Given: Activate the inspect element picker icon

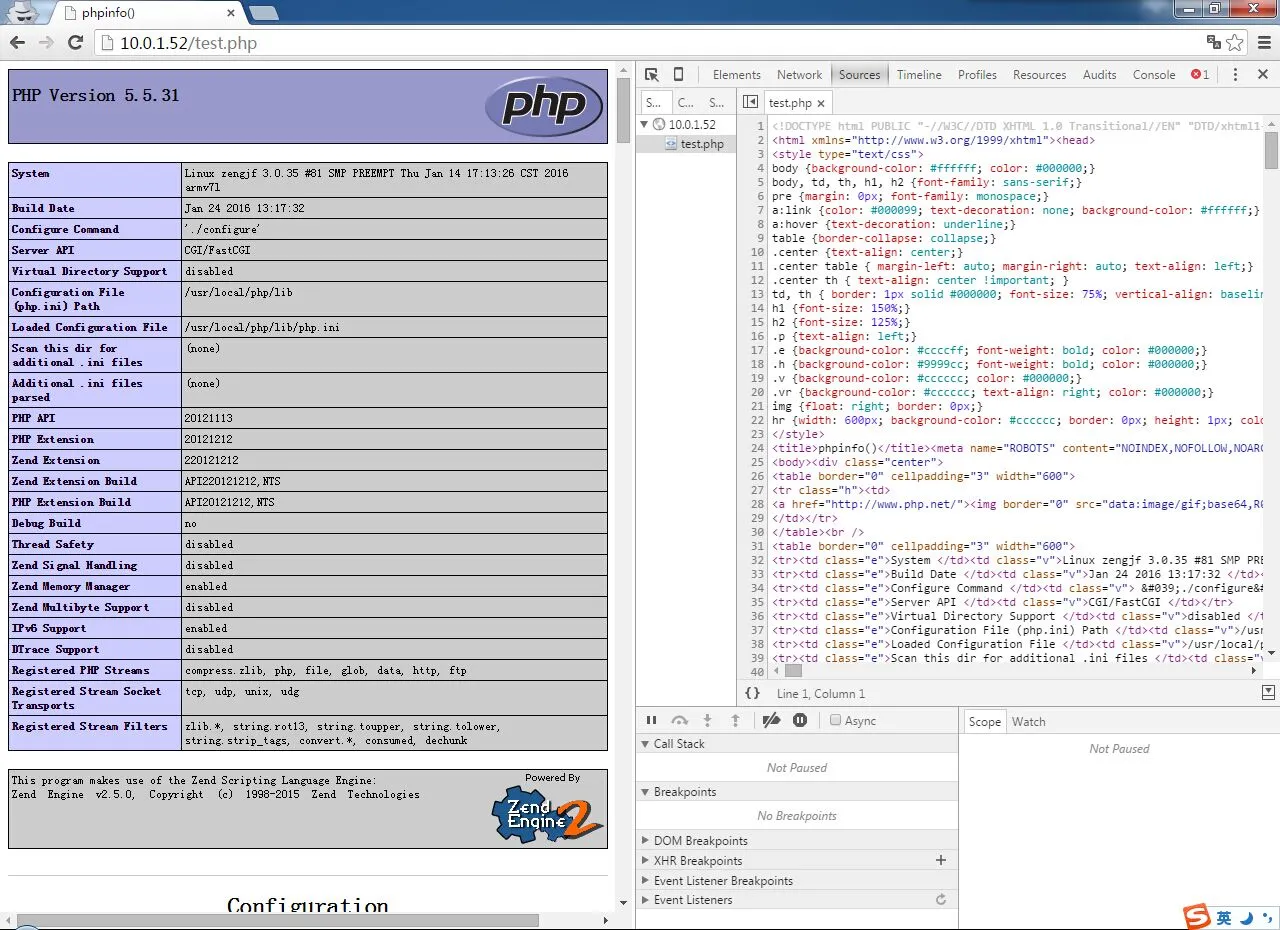Looking at the screenshot, I should pyautogui.click(x=652, y=75).
